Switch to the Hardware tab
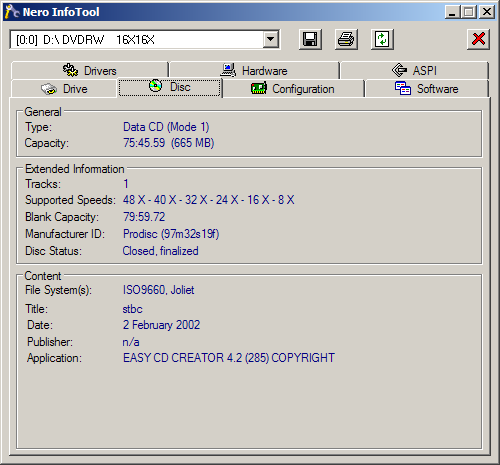This screenshot has width=500, height=465. click(254, 70)
